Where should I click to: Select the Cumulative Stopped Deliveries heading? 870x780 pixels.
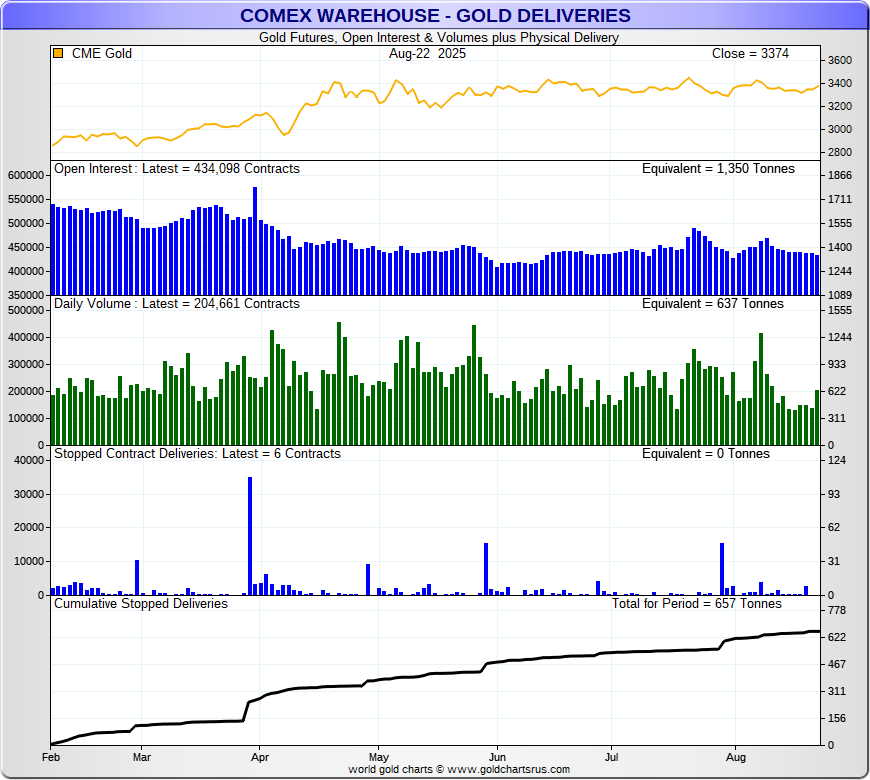(141, 604)
